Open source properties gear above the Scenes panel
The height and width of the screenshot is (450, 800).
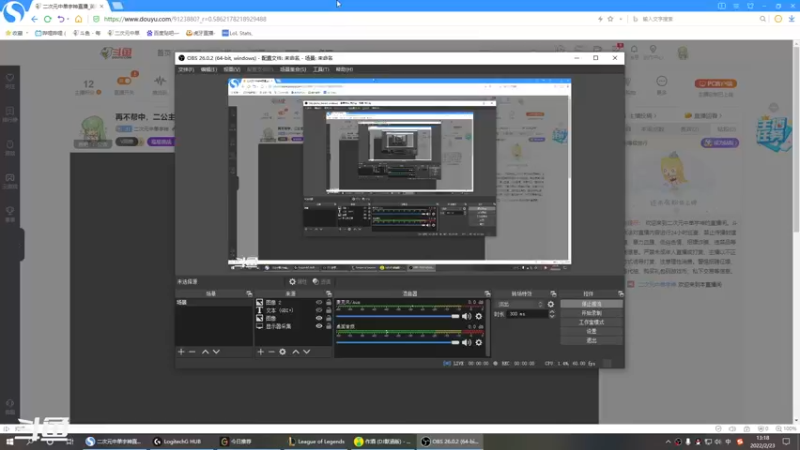(292, 282)
